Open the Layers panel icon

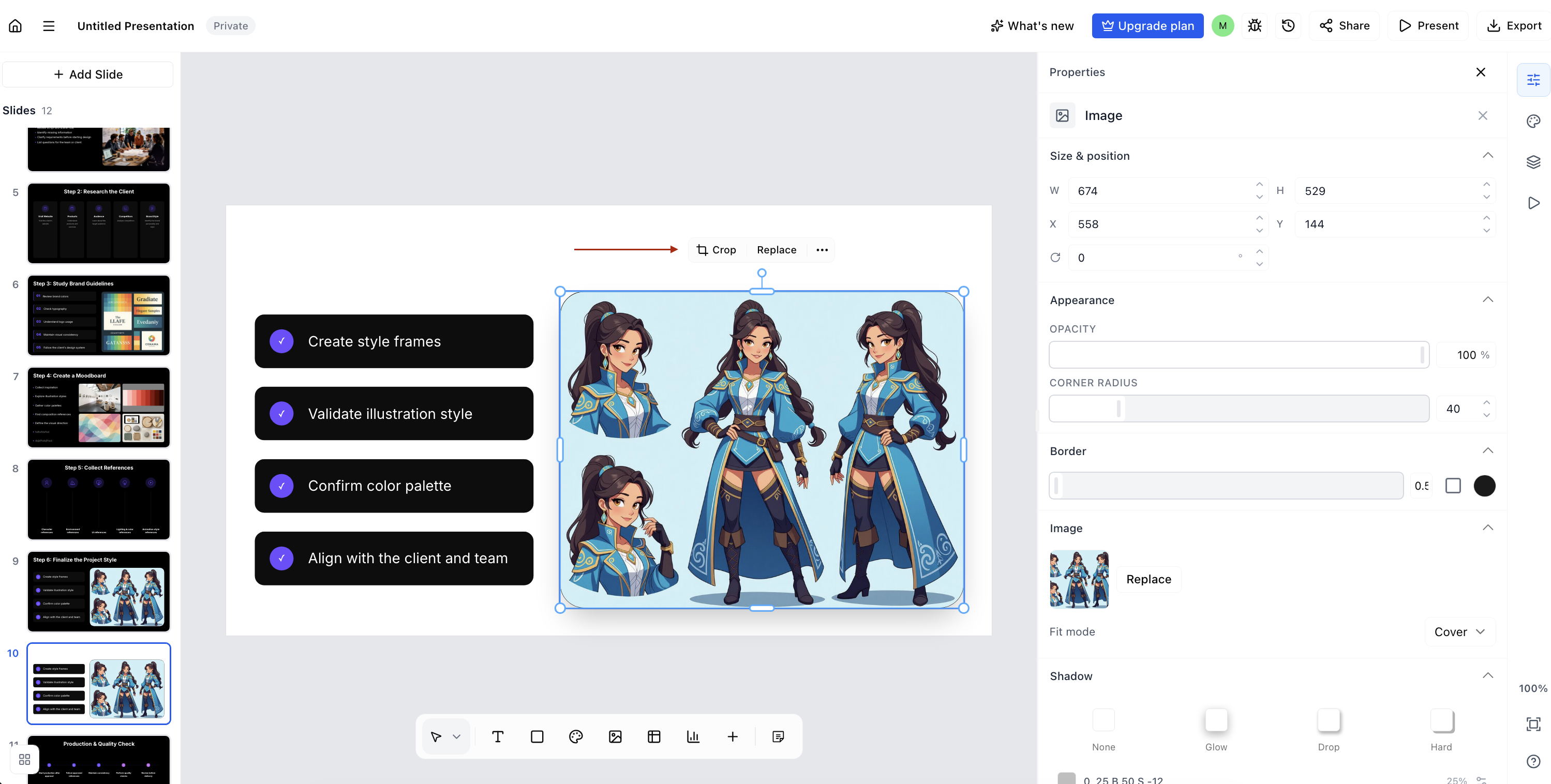point(1533,162)
